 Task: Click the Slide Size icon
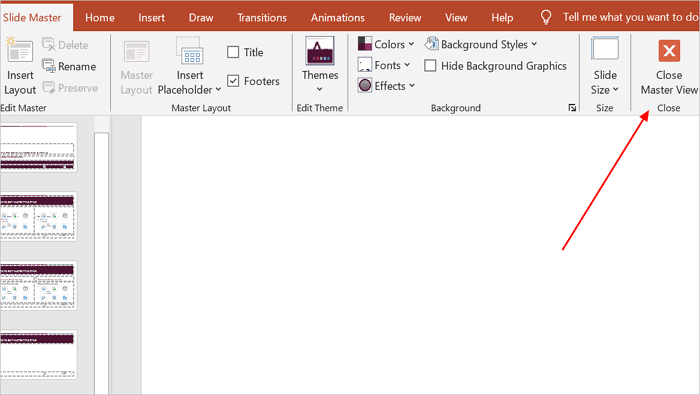pyautogui.click(x=605, y=49)
